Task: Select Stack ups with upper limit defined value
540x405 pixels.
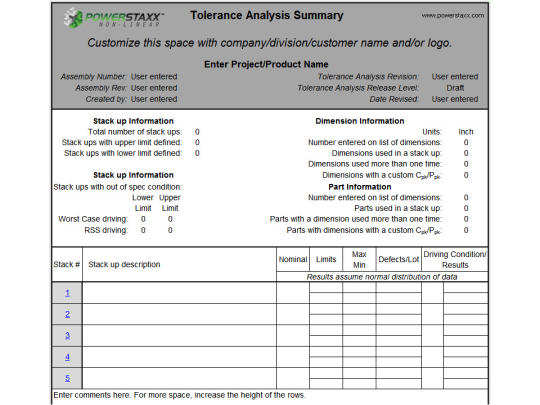Action: (197, 142)
